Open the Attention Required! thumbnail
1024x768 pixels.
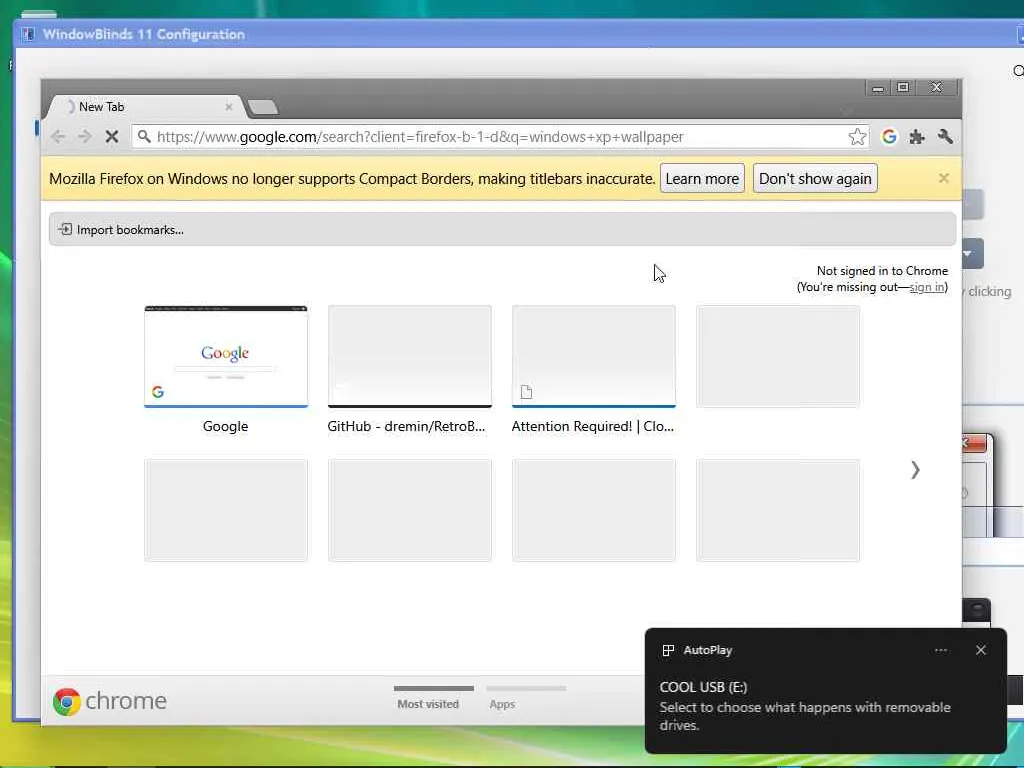[x=594, y=357]
